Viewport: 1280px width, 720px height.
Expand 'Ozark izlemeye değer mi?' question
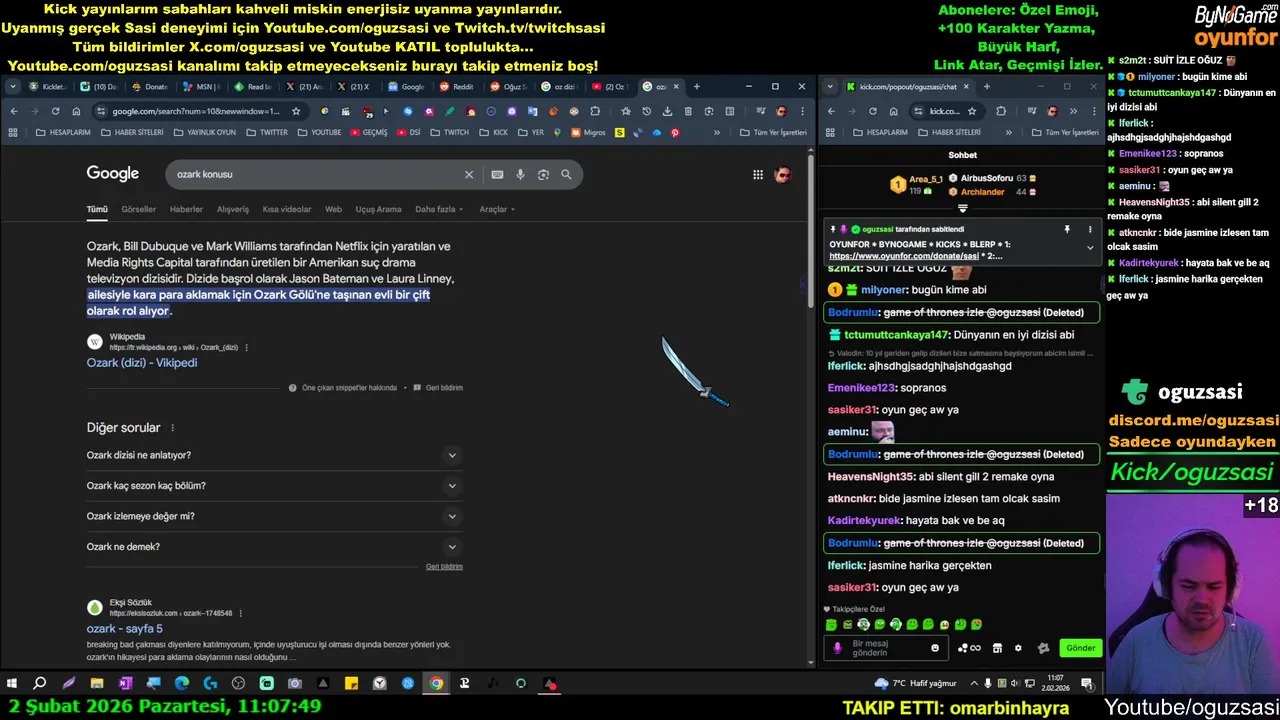coord(274,516)
